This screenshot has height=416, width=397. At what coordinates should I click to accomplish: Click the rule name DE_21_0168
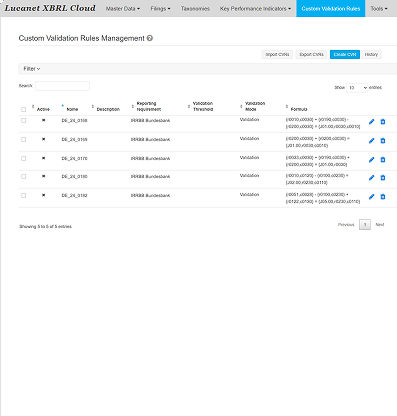(x=74, y=120)
